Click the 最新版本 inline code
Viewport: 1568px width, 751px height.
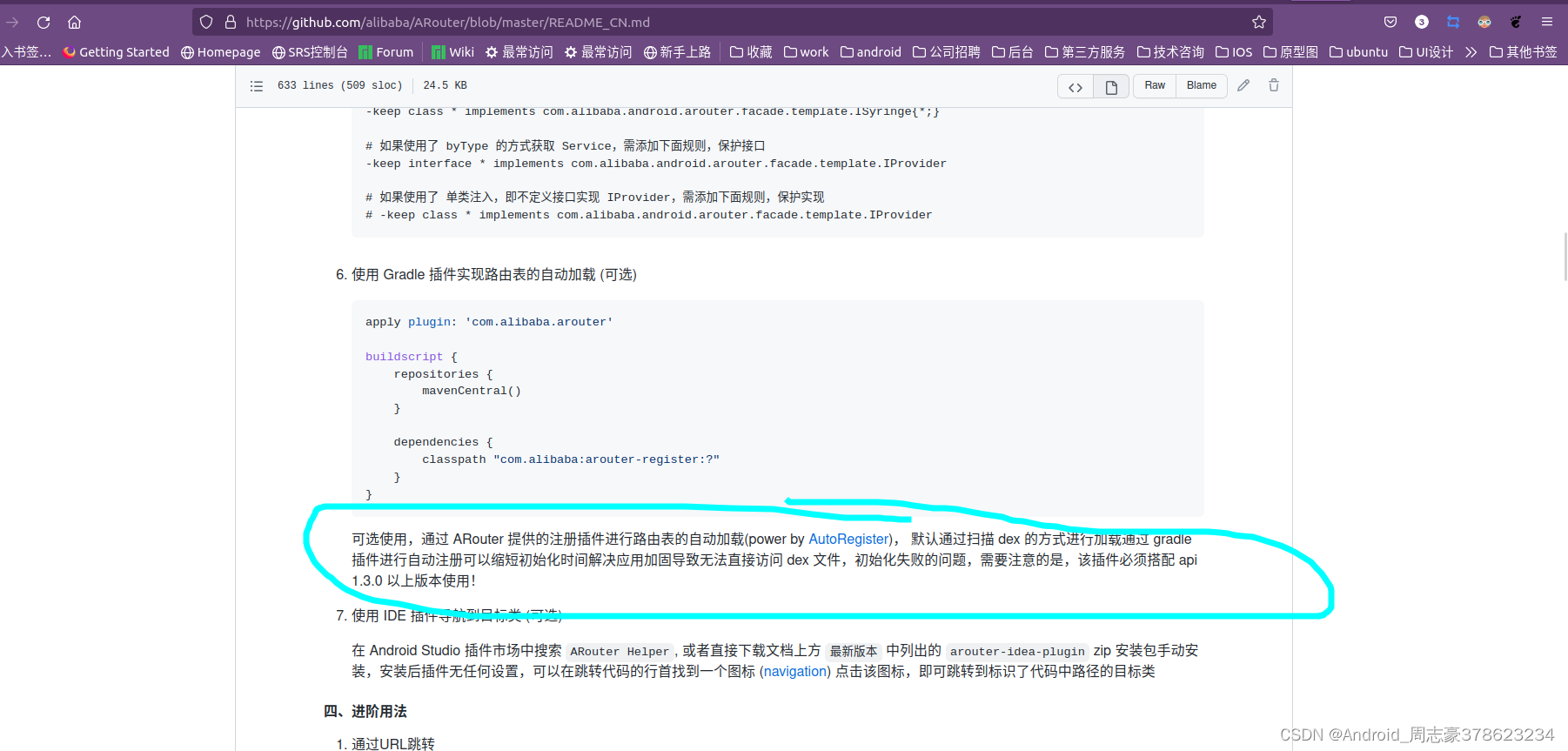point(854,651)
